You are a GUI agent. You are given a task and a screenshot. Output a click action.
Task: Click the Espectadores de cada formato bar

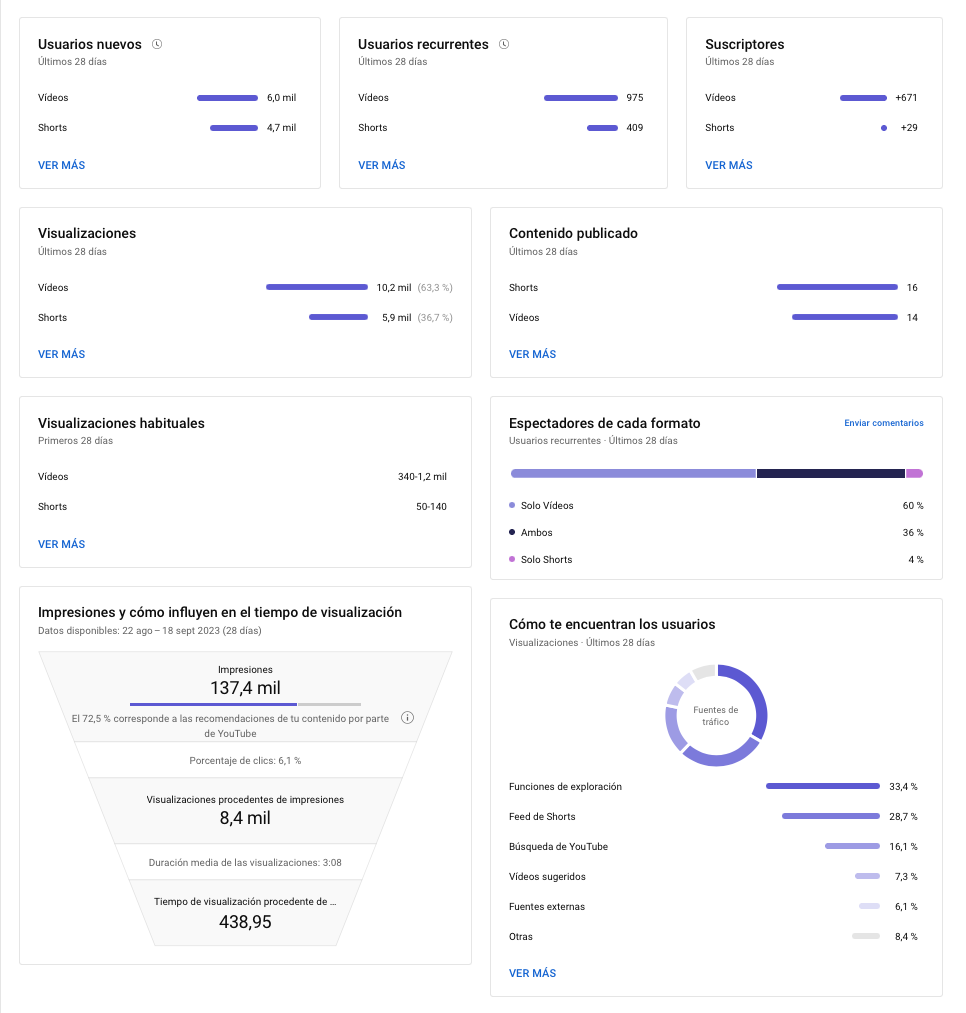[x=716, y=473]
